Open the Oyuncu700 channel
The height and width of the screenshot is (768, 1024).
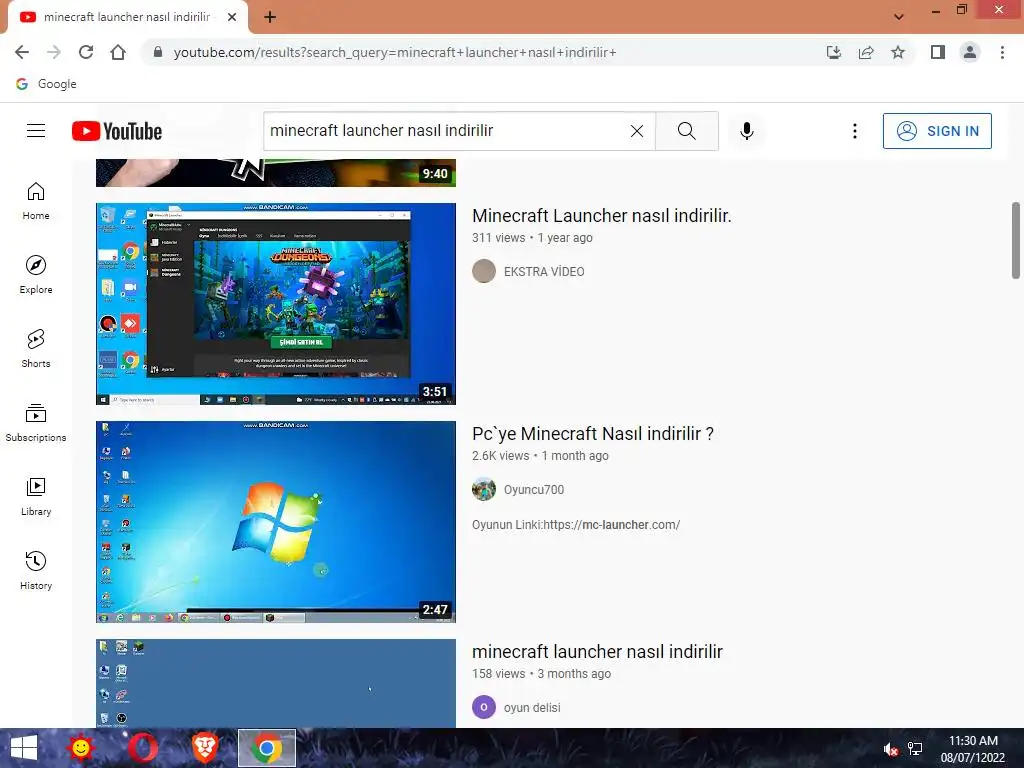[534, 490]
